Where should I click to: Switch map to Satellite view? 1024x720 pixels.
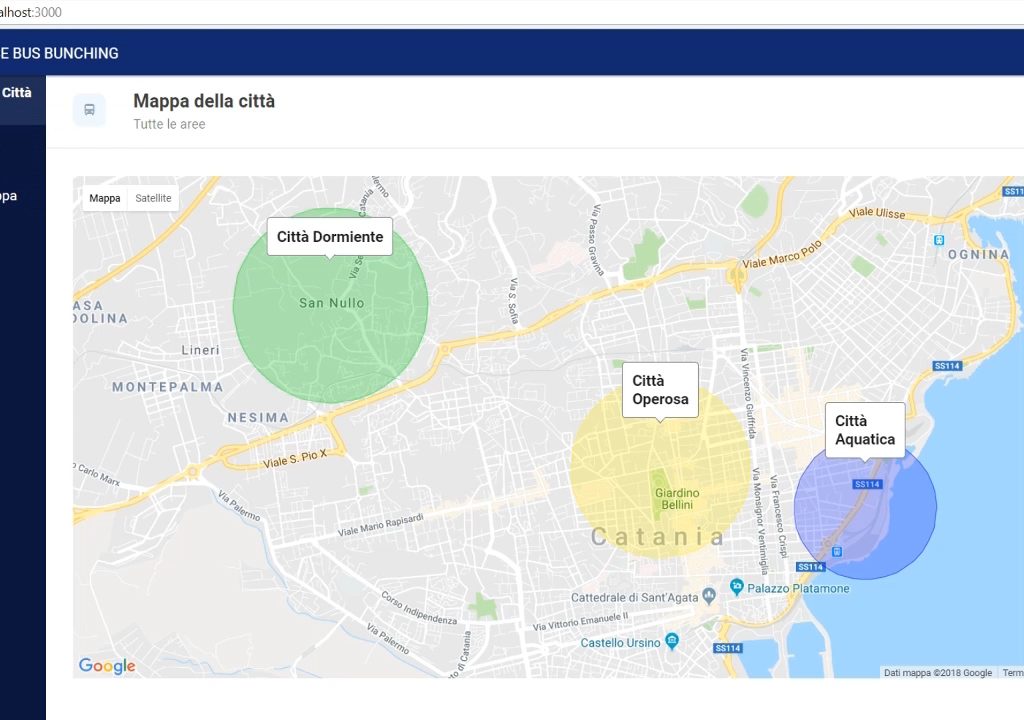point(153,198)
